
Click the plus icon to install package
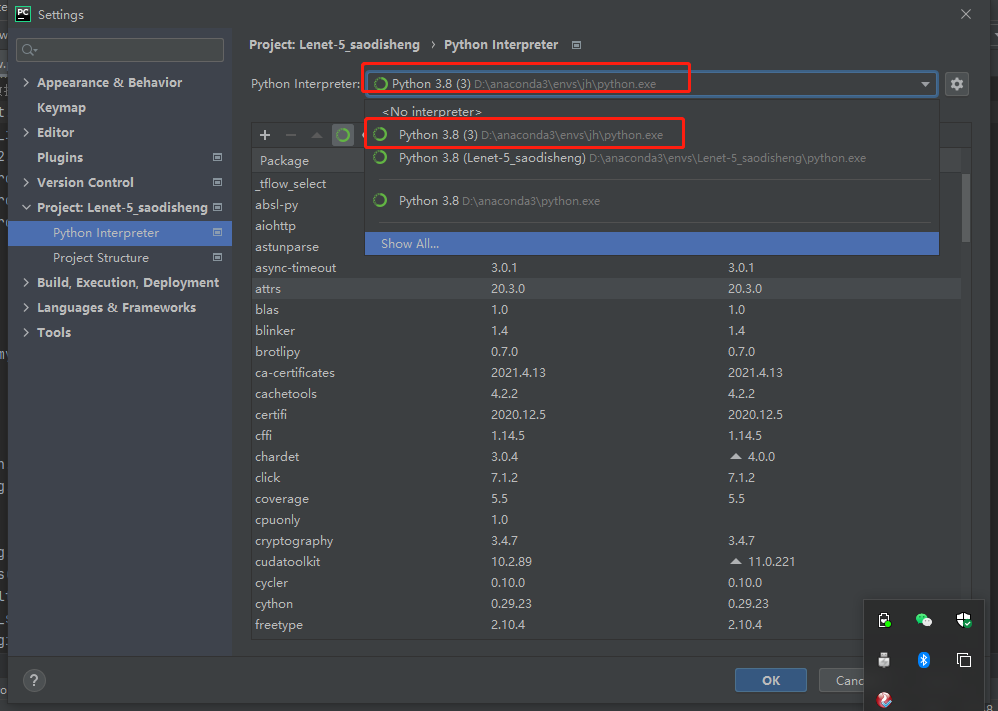(x=265, y=135)
